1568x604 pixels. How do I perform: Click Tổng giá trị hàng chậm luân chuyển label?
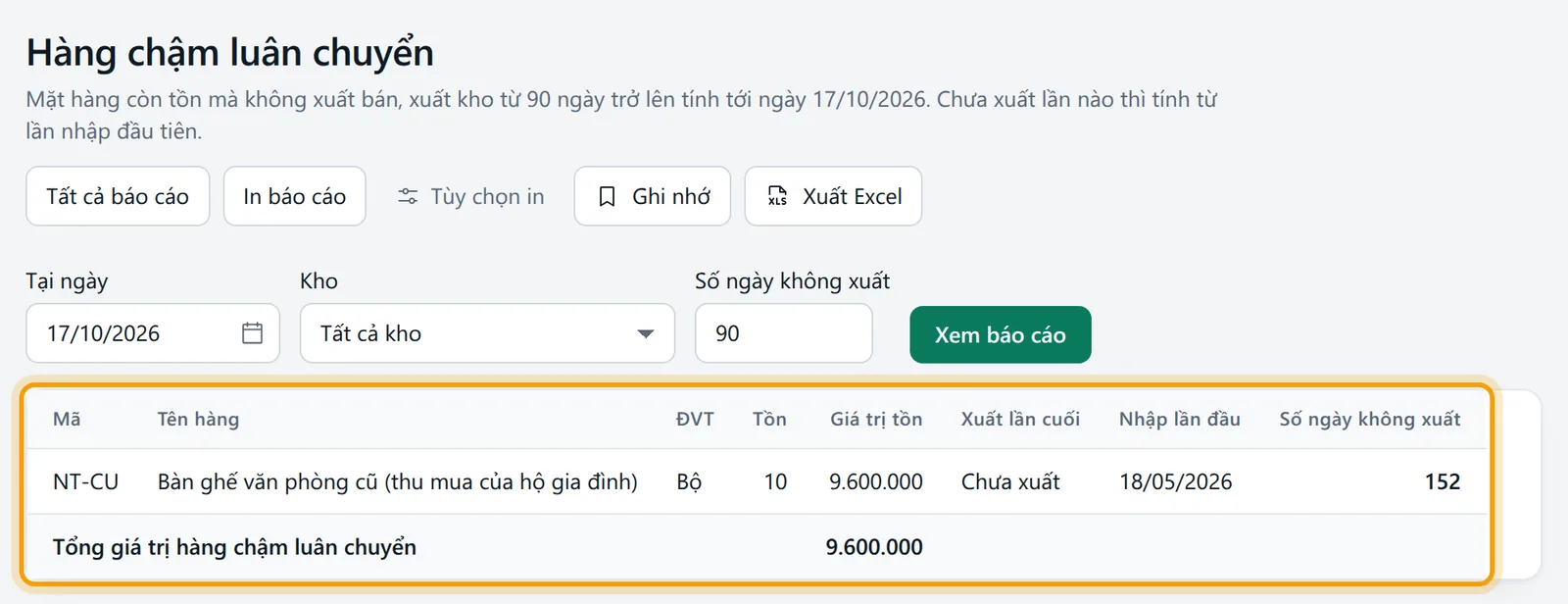click(x=234, y=547)
